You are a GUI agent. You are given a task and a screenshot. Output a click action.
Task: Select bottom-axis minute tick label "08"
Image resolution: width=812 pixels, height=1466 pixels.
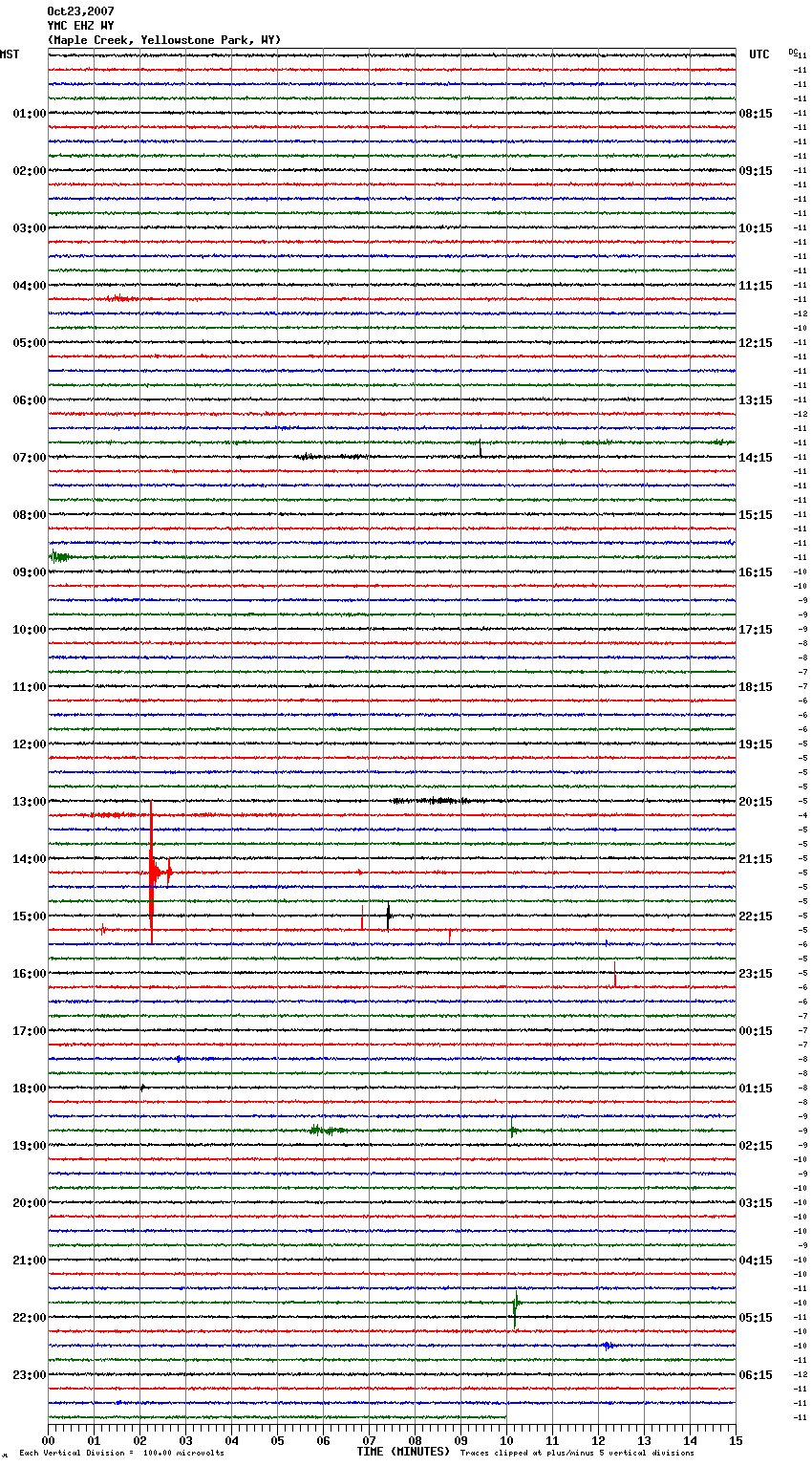416,1440
